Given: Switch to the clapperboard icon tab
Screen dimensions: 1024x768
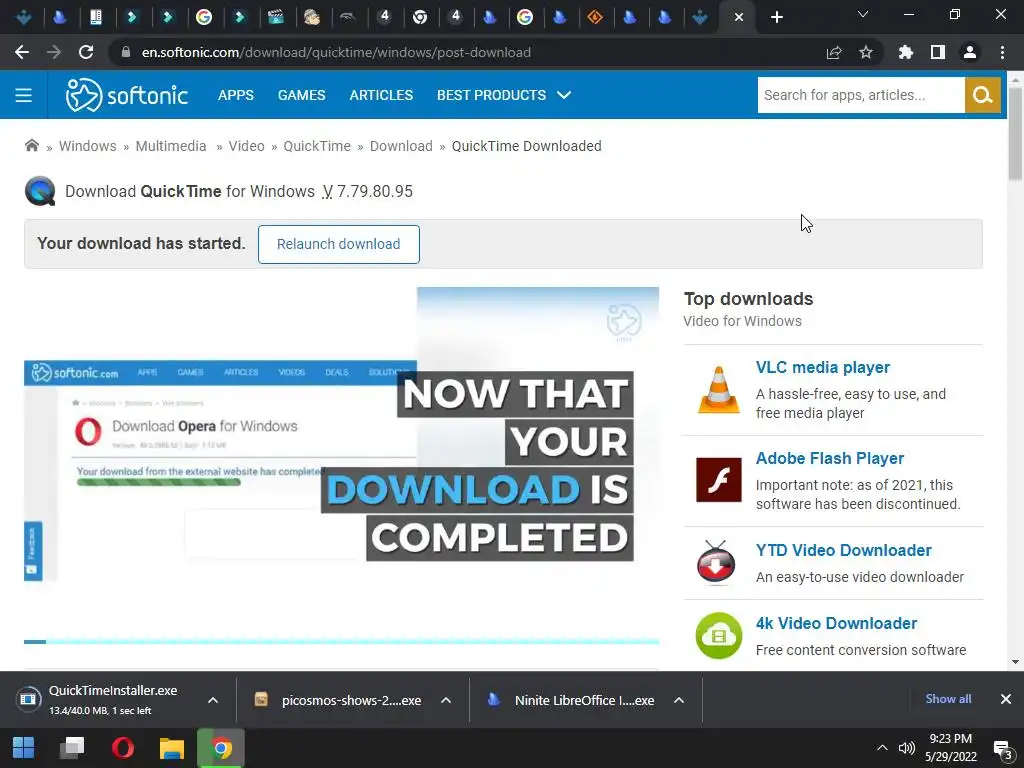Looking at the screenshot, I should click(276, 17).
